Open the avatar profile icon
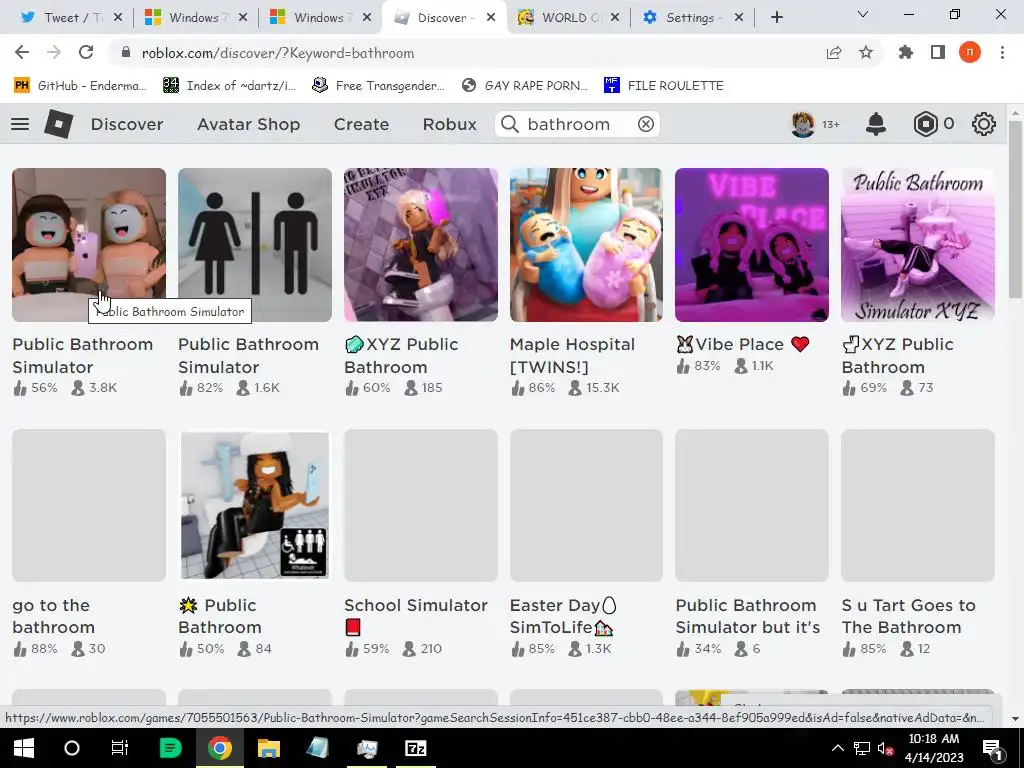Screen dimensions: 1024x768 tap(803, 124)
